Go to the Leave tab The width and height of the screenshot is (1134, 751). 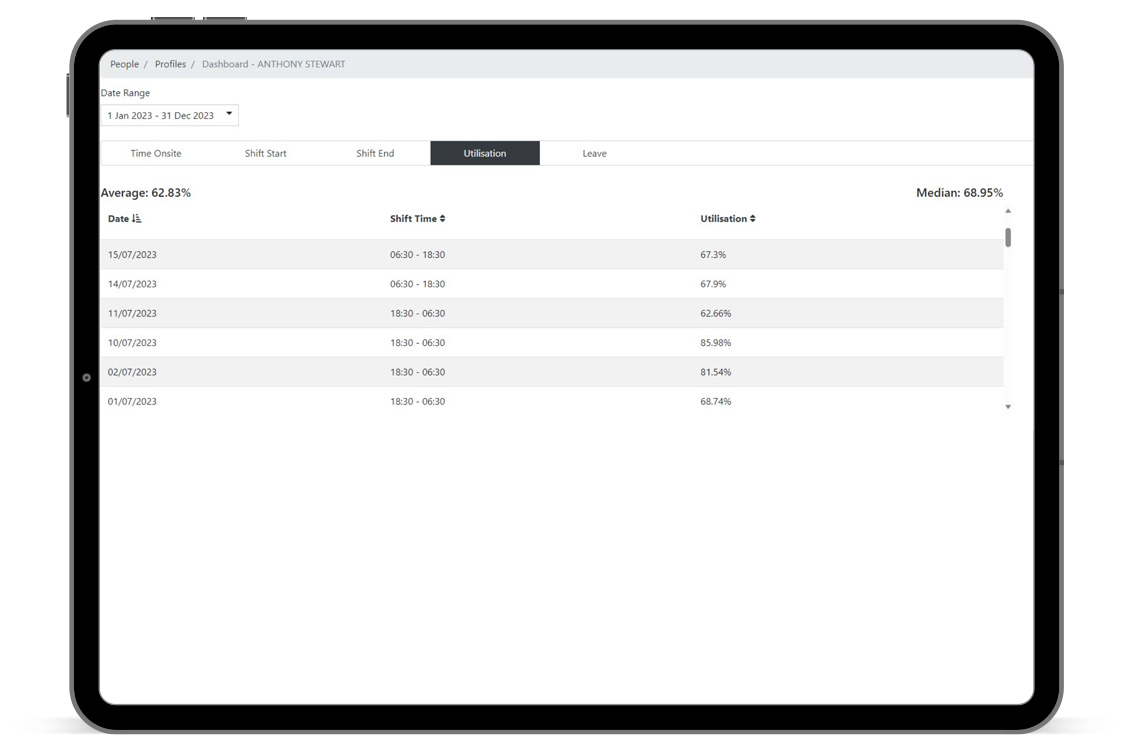(x=595, y=154)
